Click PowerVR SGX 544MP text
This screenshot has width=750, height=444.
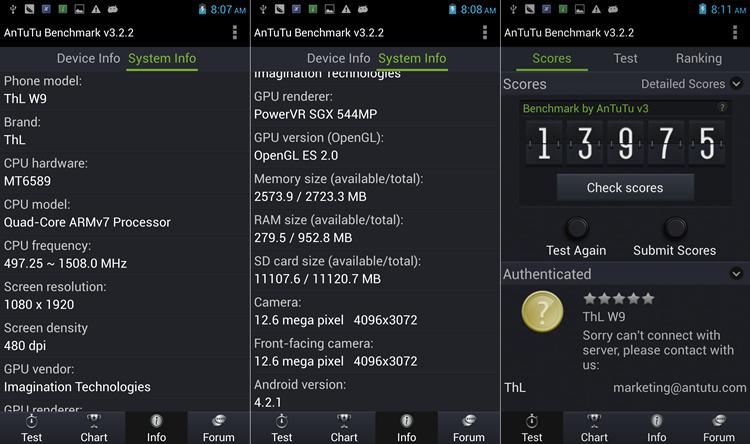(316, 114)
